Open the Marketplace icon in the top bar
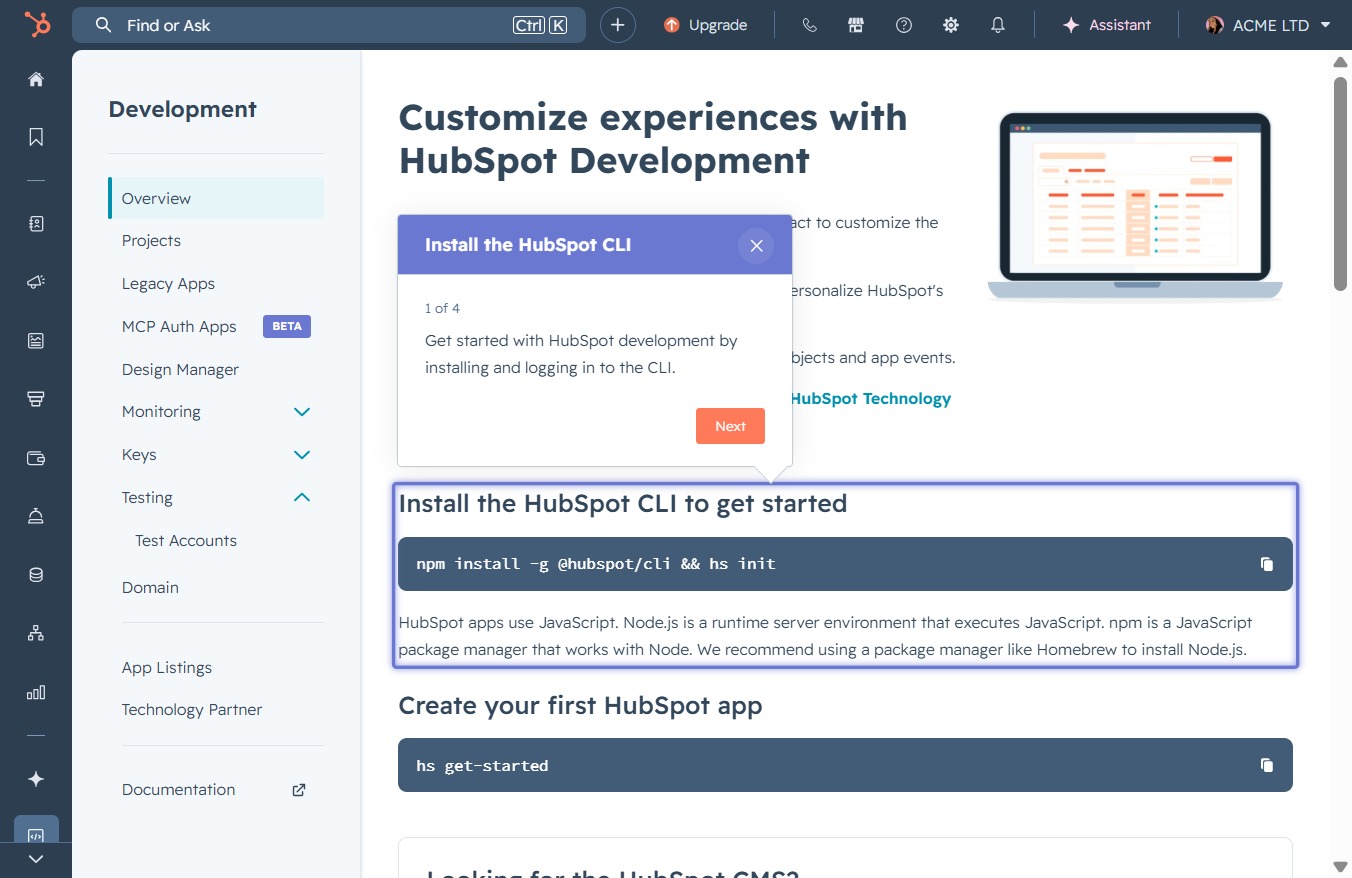1352x878 pixels. [x=856, y=25]
